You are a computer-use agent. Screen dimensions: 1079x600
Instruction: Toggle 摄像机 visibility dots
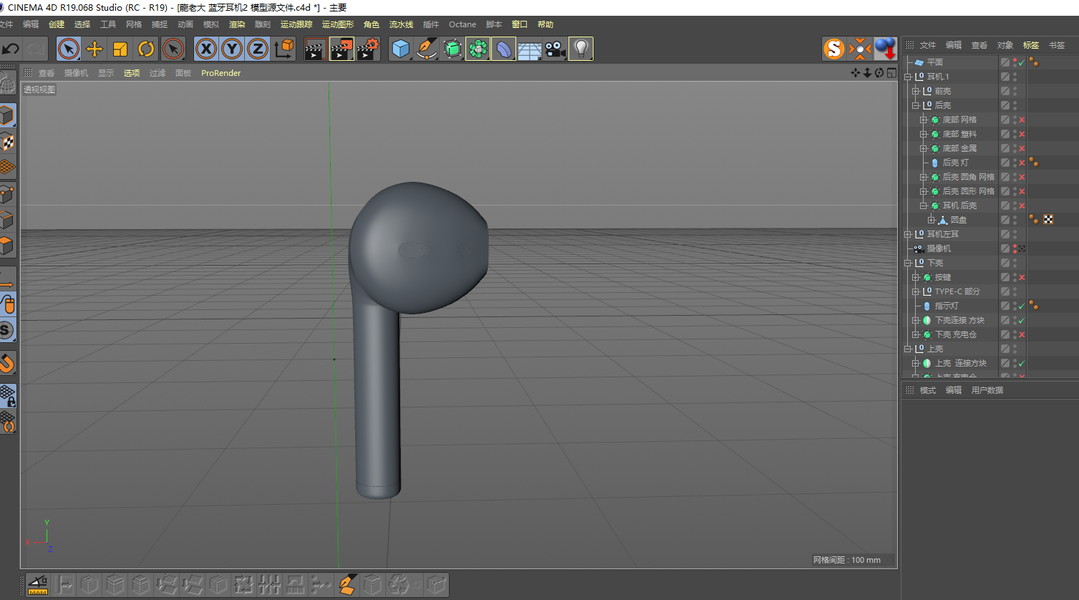pos(1015,248)
